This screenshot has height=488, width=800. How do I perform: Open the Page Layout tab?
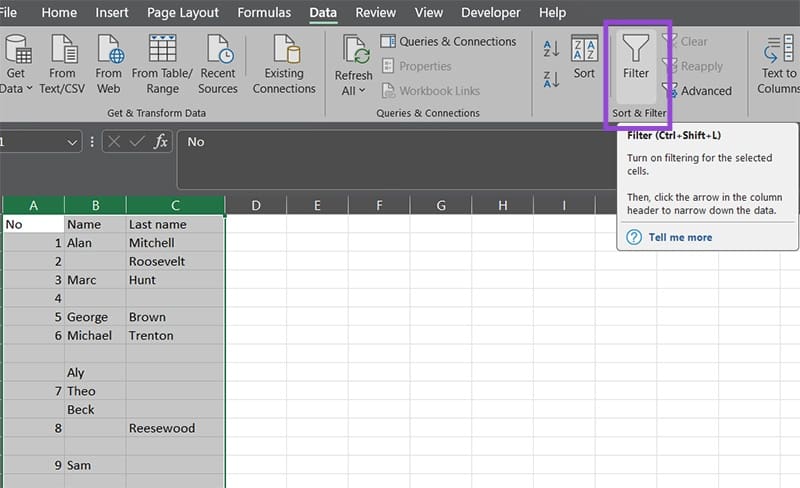183,12
